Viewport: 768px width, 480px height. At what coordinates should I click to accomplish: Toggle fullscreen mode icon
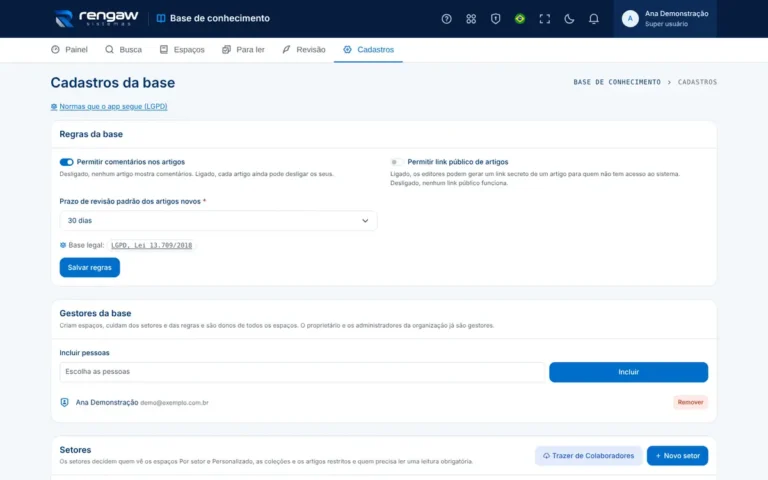545,19
